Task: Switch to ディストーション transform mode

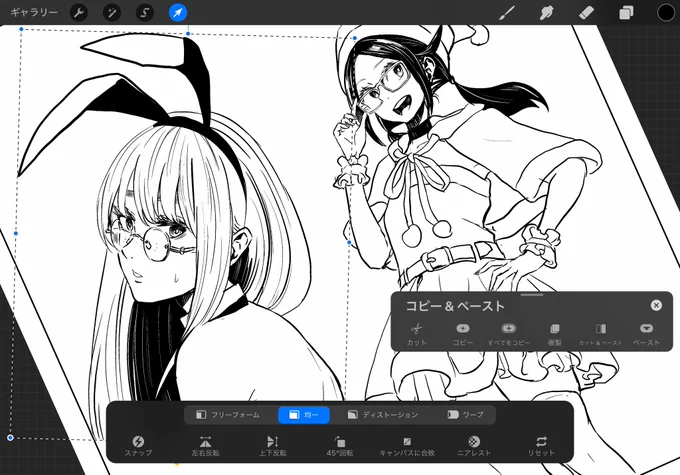Action: [382, 415]
